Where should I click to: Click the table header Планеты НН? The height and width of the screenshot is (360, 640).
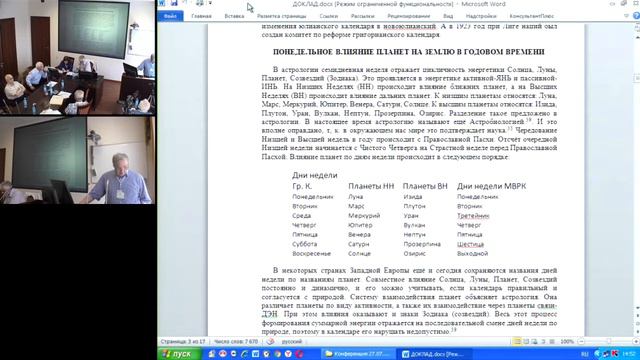coord(371,186)
